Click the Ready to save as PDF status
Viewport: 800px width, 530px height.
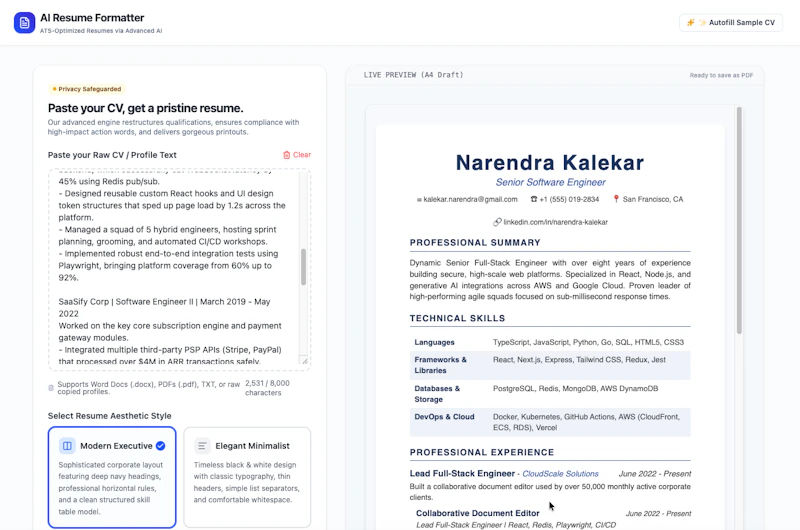(x=721, y=75)
